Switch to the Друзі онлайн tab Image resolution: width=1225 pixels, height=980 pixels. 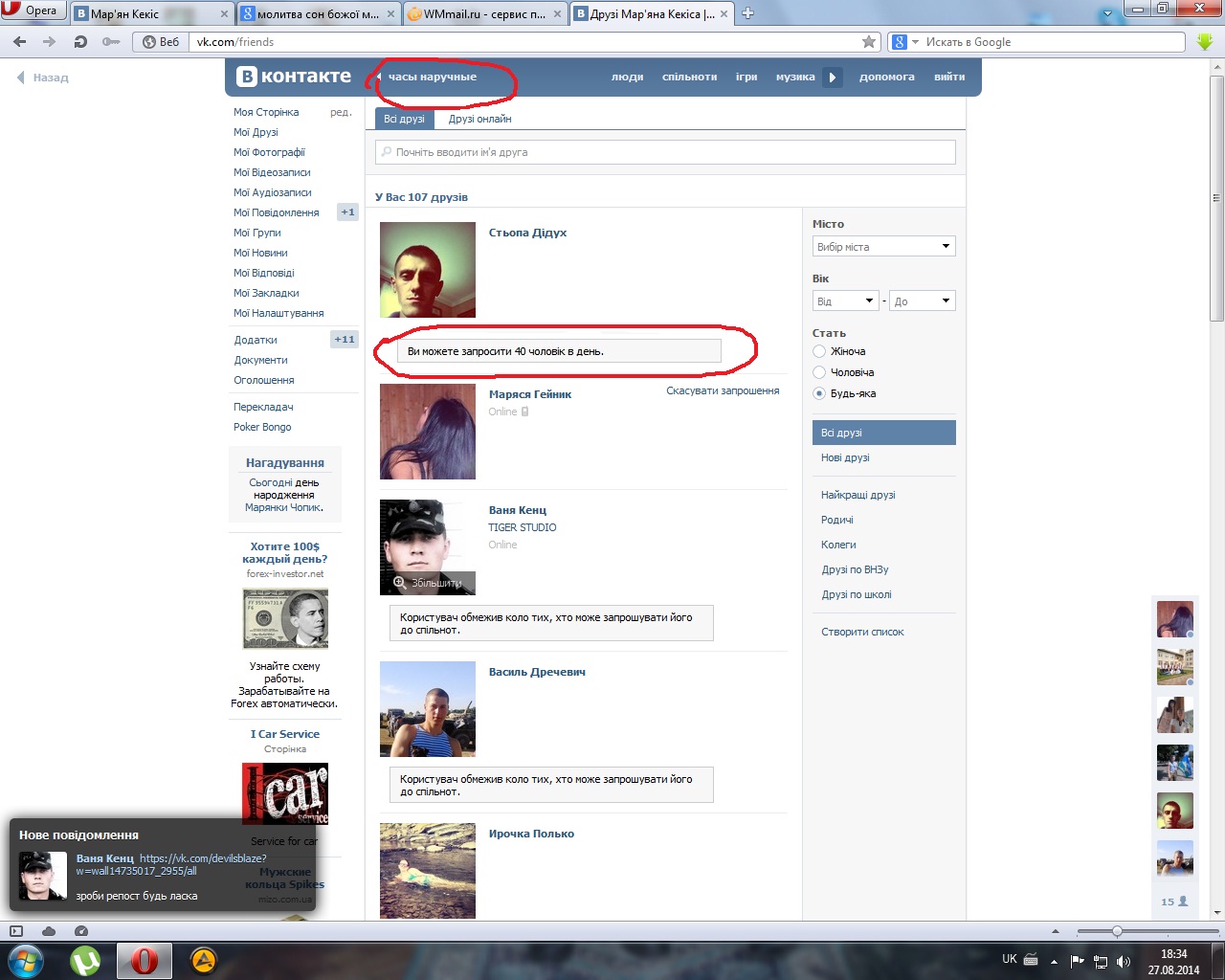point(479,120)
